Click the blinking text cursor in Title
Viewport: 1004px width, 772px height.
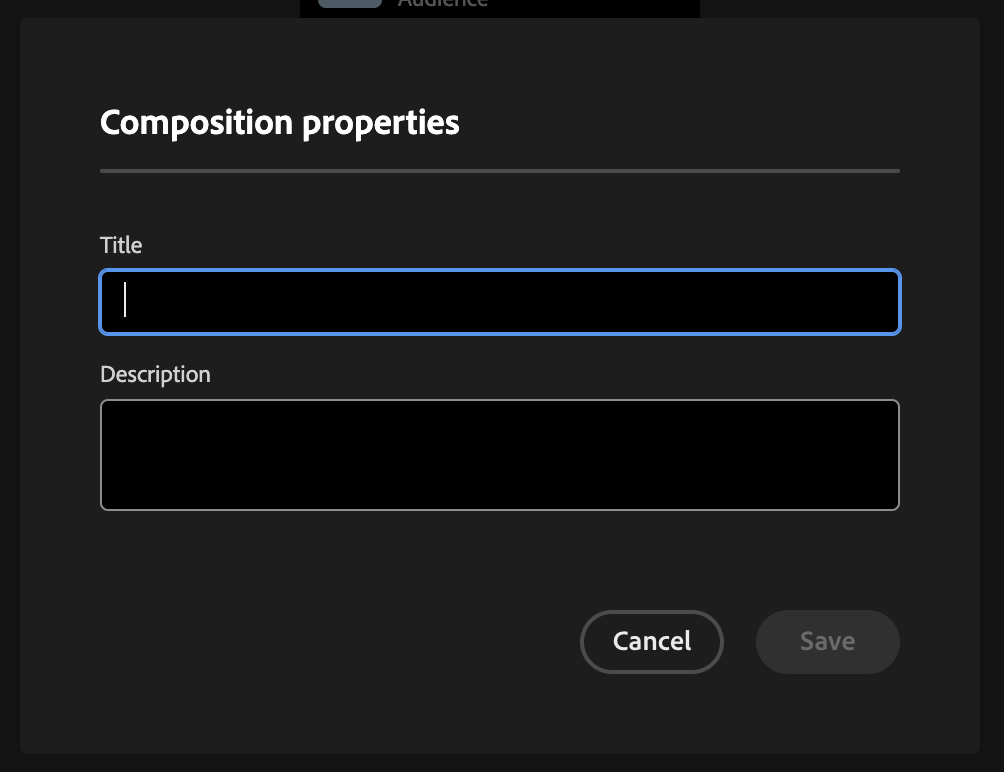coord(125,300)
